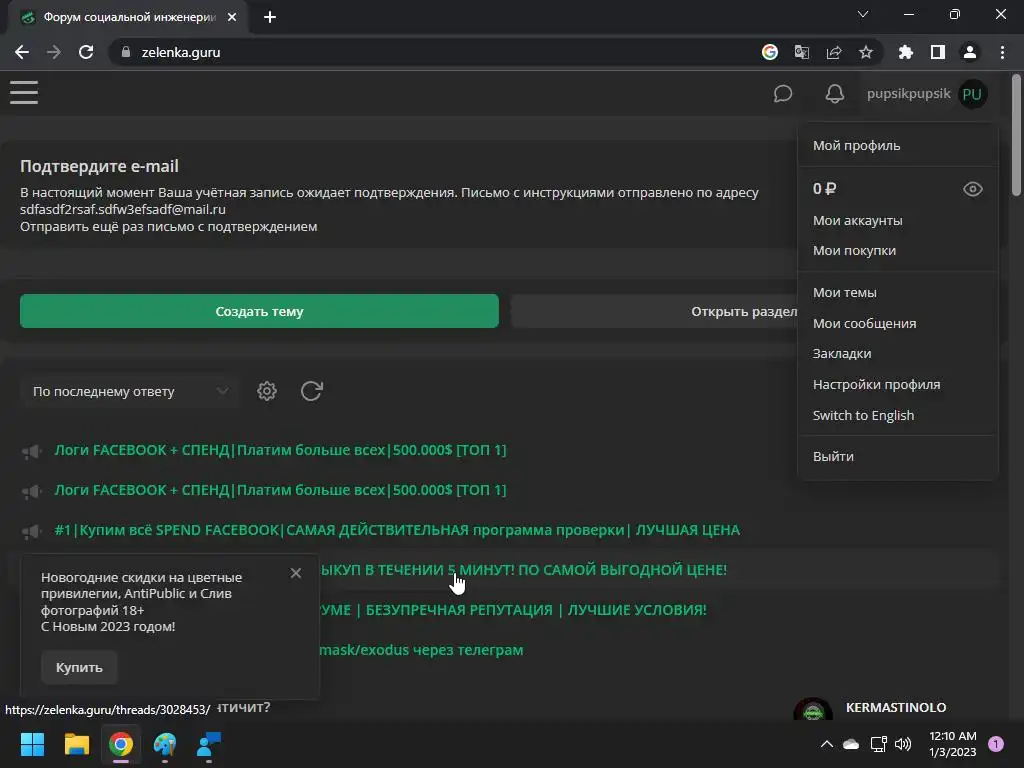1024x768 pixels.
Task: Choose Switch to English
Action: click(x=863, y=415)
